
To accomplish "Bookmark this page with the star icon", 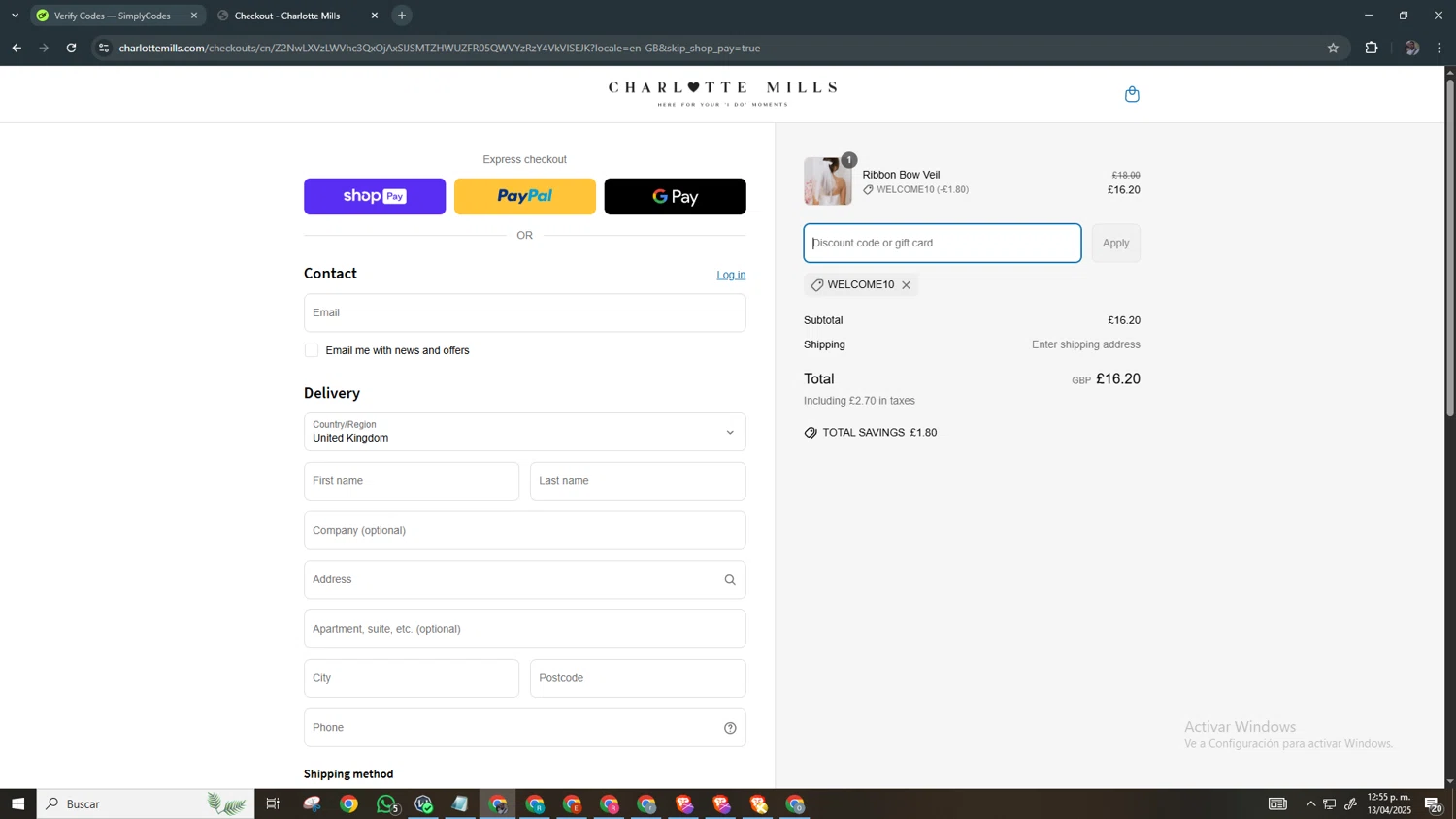I will click(x=1333, y=48).
